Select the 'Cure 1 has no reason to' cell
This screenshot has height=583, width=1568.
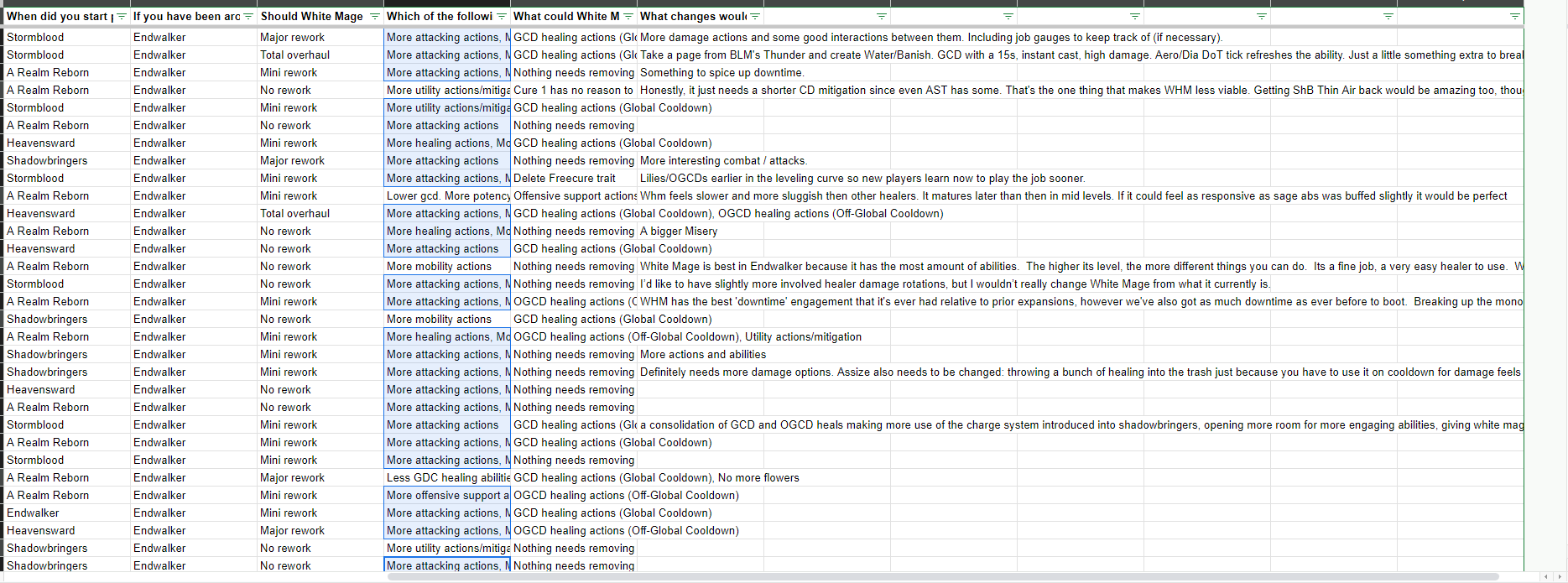pyautogui.click(x=574, y=90)
